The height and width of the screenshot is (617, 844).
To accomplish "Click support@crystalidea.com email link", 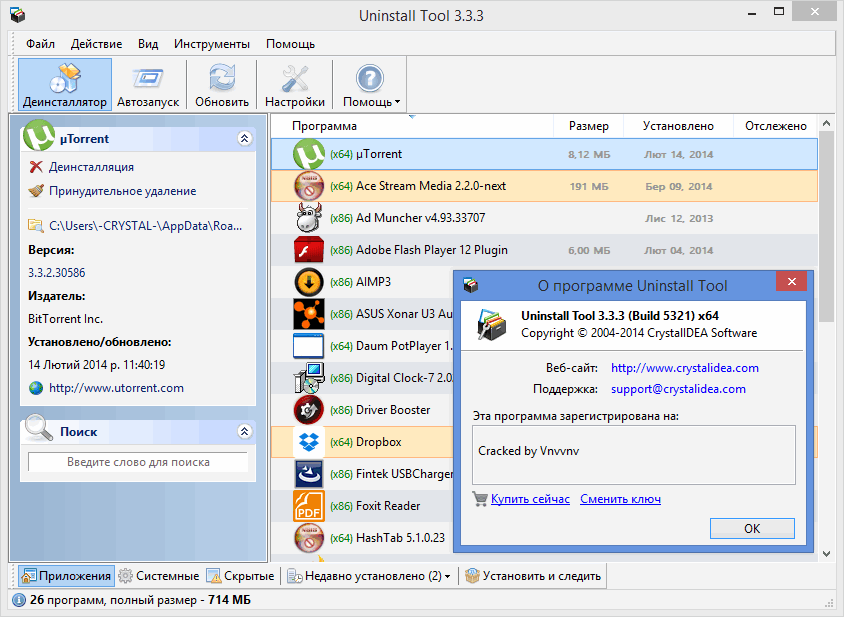I will [678, 389].
